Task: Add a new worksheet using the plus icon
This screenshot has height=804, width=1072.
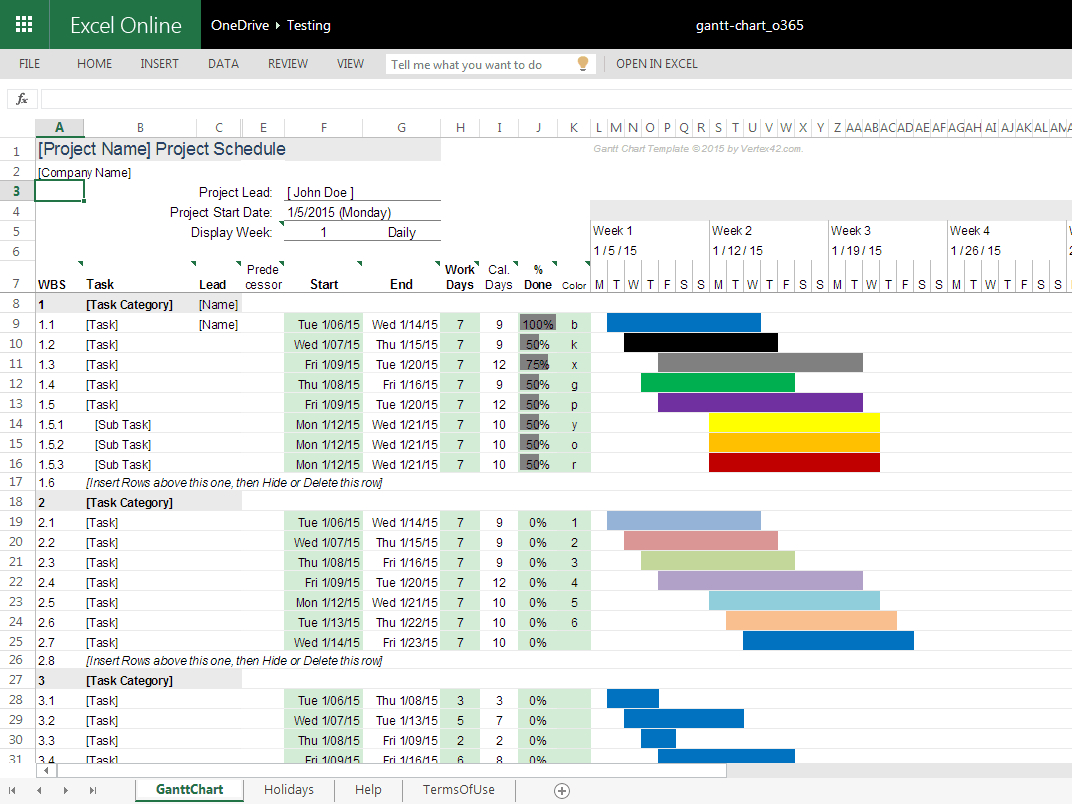Action: coord(561,790)
